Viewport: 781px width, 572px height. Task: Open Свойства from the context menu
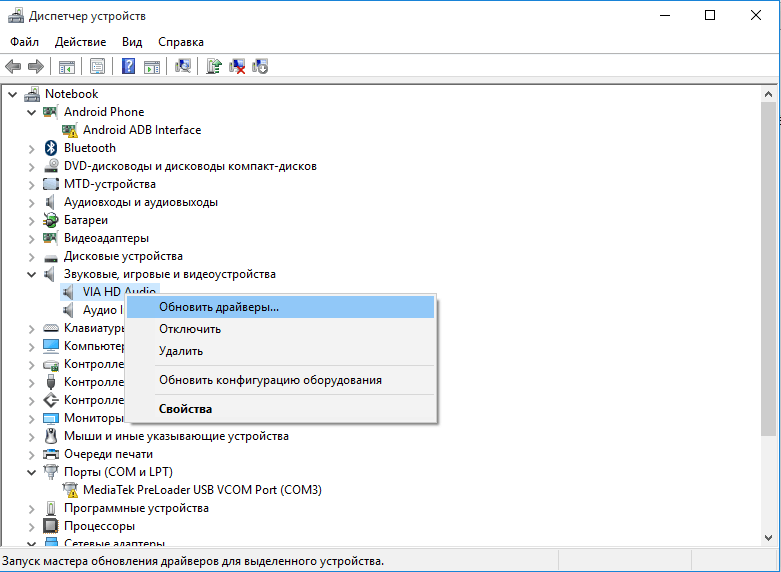pos(185,408)
